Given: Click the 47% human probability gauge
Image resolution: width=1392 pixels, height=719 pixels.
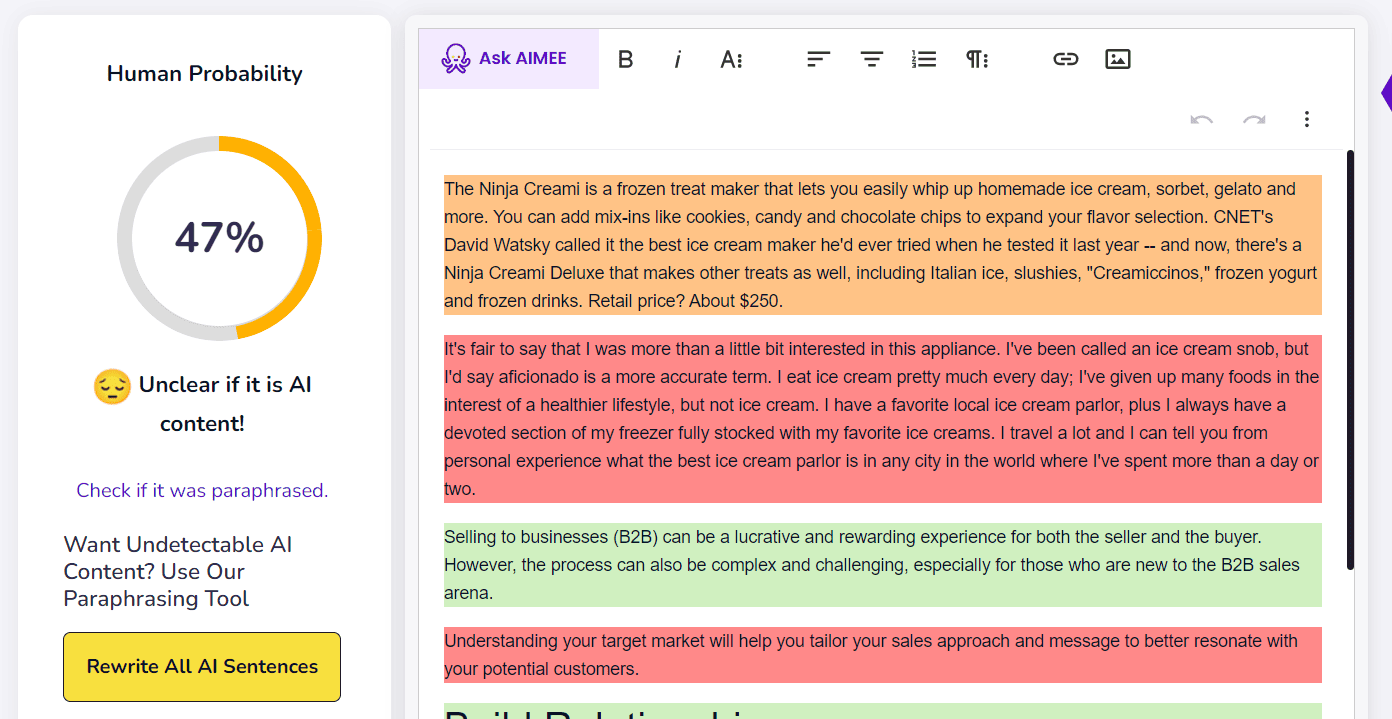Looking at the screenshot, I should (x=219, y=238).
